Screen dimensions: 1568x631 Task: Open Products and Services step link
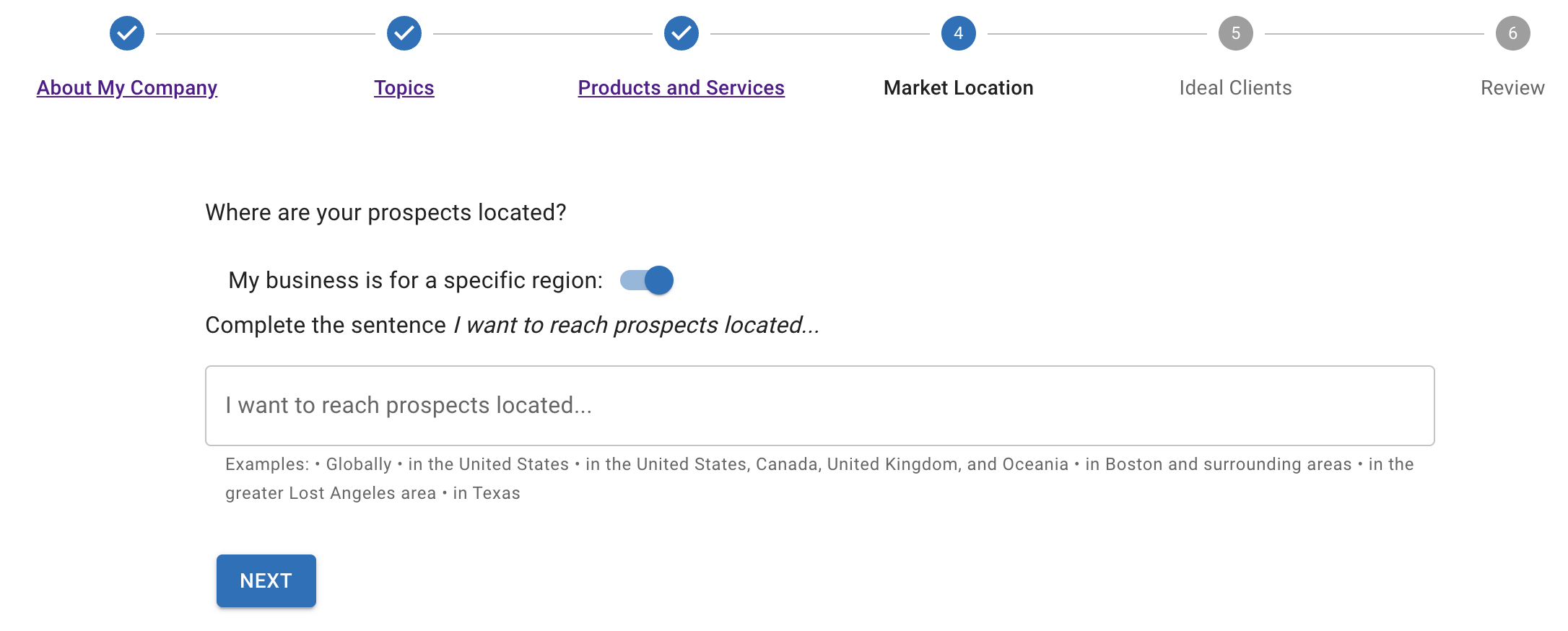pos(681,88)
